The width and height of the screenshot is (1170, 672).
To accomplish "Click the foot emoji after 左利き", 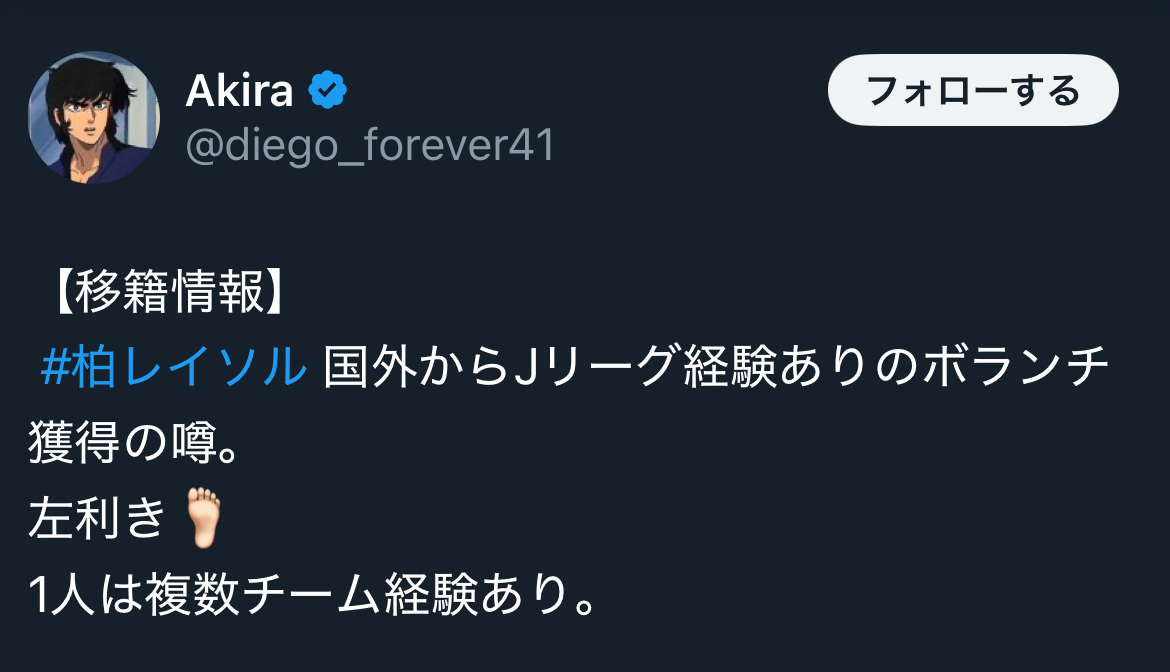I will [x=203, y=518].
